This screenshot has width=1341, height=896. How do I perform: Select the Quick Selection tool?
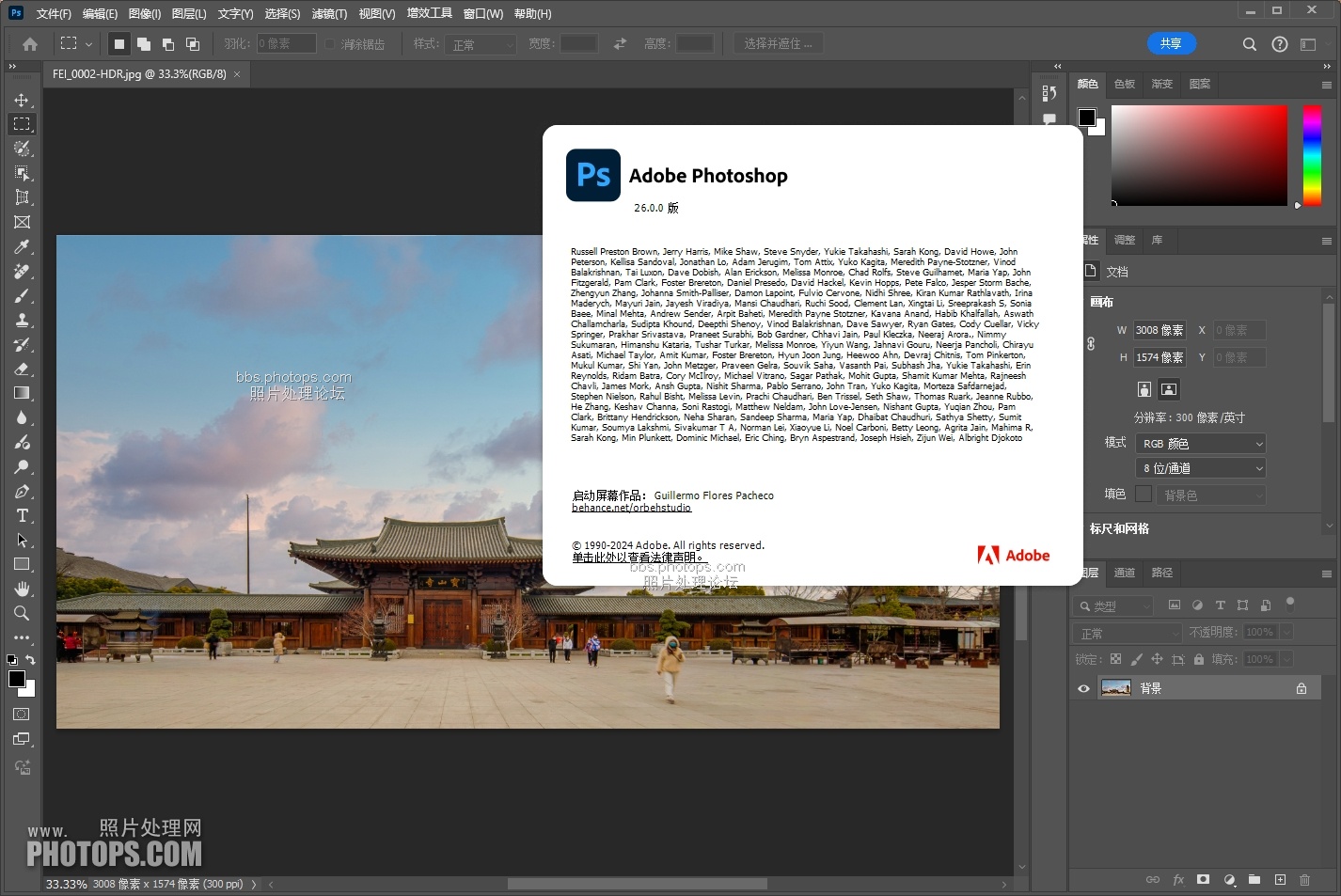[22, 149]
